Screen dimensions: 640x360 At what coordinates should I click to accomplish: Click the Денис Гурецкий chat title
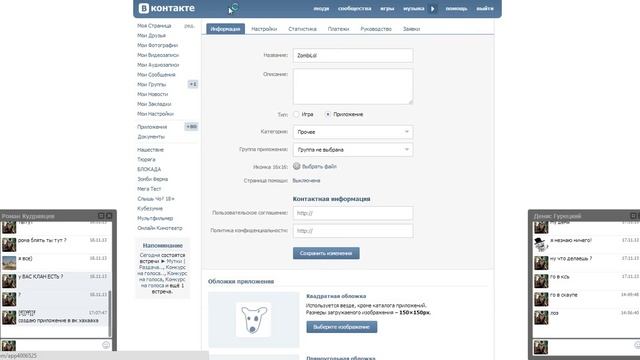pyautogui.click(x=557, y=216)
